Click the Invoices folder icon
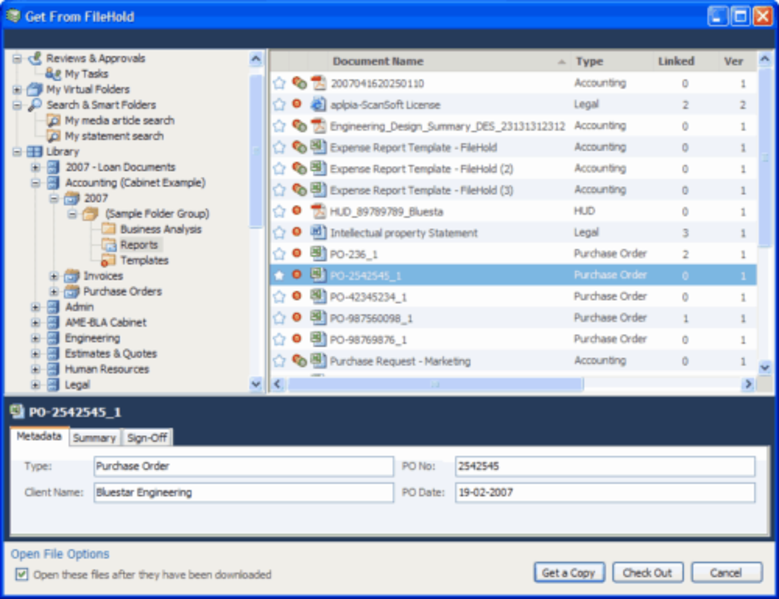The height and width of the screenshot is (599, 779). 71,276
